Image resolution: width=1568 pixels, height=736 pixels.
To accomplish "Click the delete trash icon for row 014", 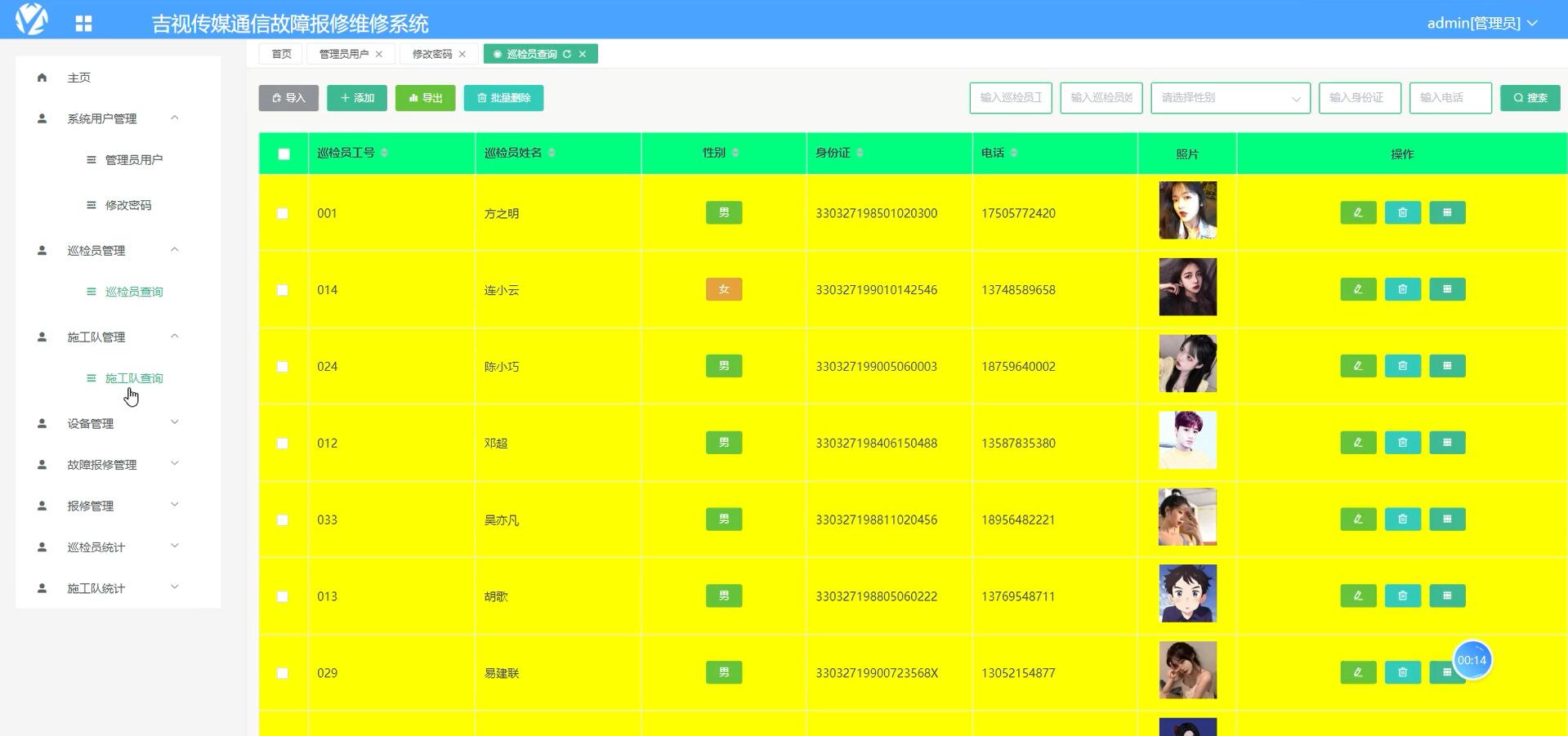I will coord(1402,290).
